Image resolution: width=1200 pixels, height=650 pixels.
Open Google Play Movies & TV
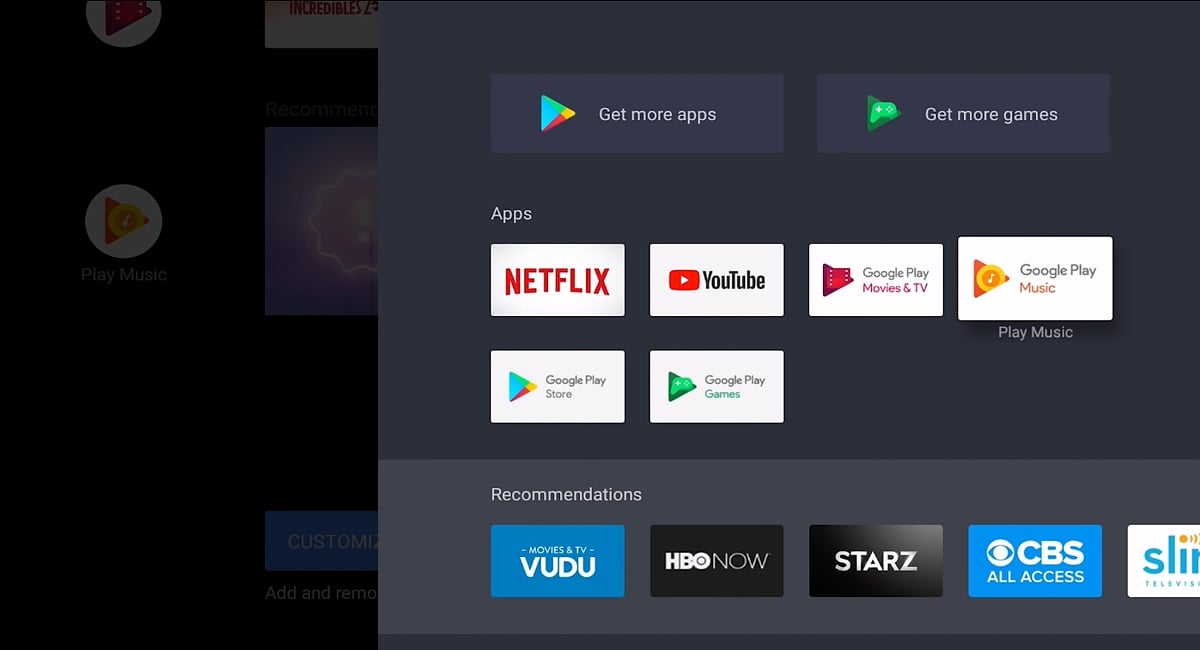coord(875,280)
